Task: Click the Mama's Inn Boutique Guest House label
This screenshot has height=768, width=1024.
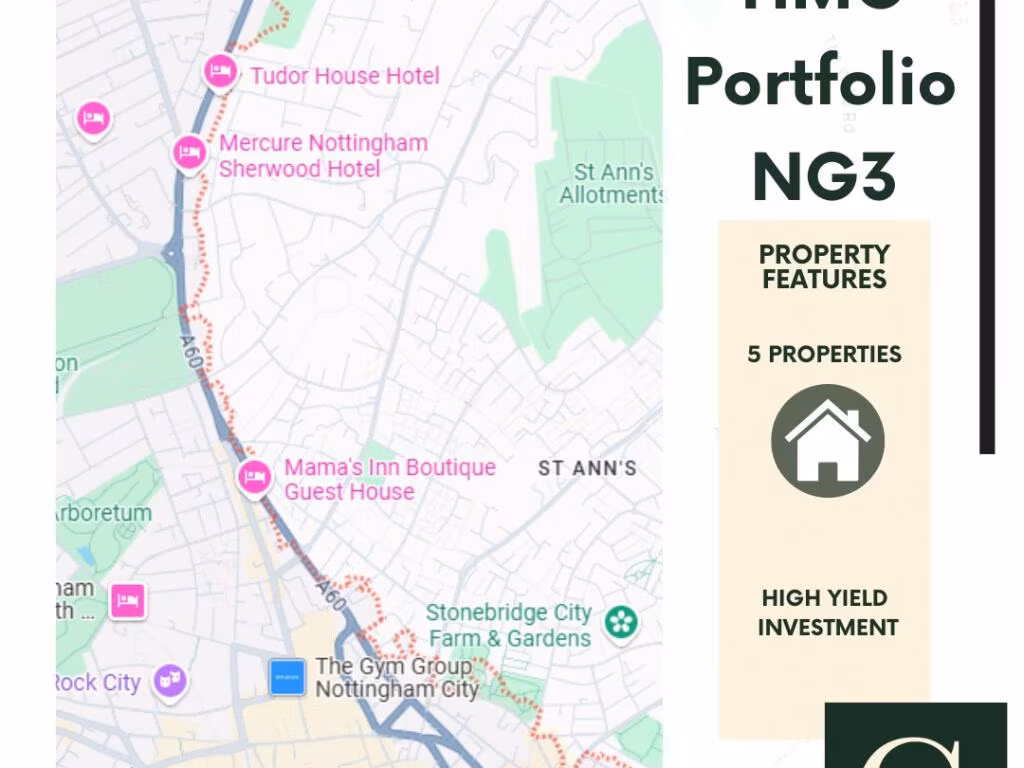Action: coord(390,479)
